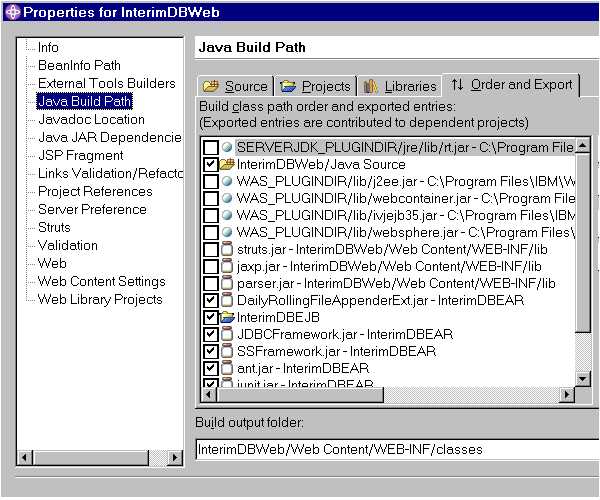Click the jaxp.jar jar icon

pos(227,266)
